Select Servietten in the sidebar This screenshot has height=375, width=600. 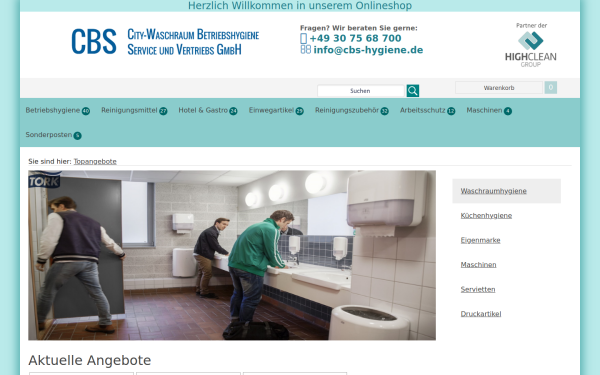tap(478, 289)
